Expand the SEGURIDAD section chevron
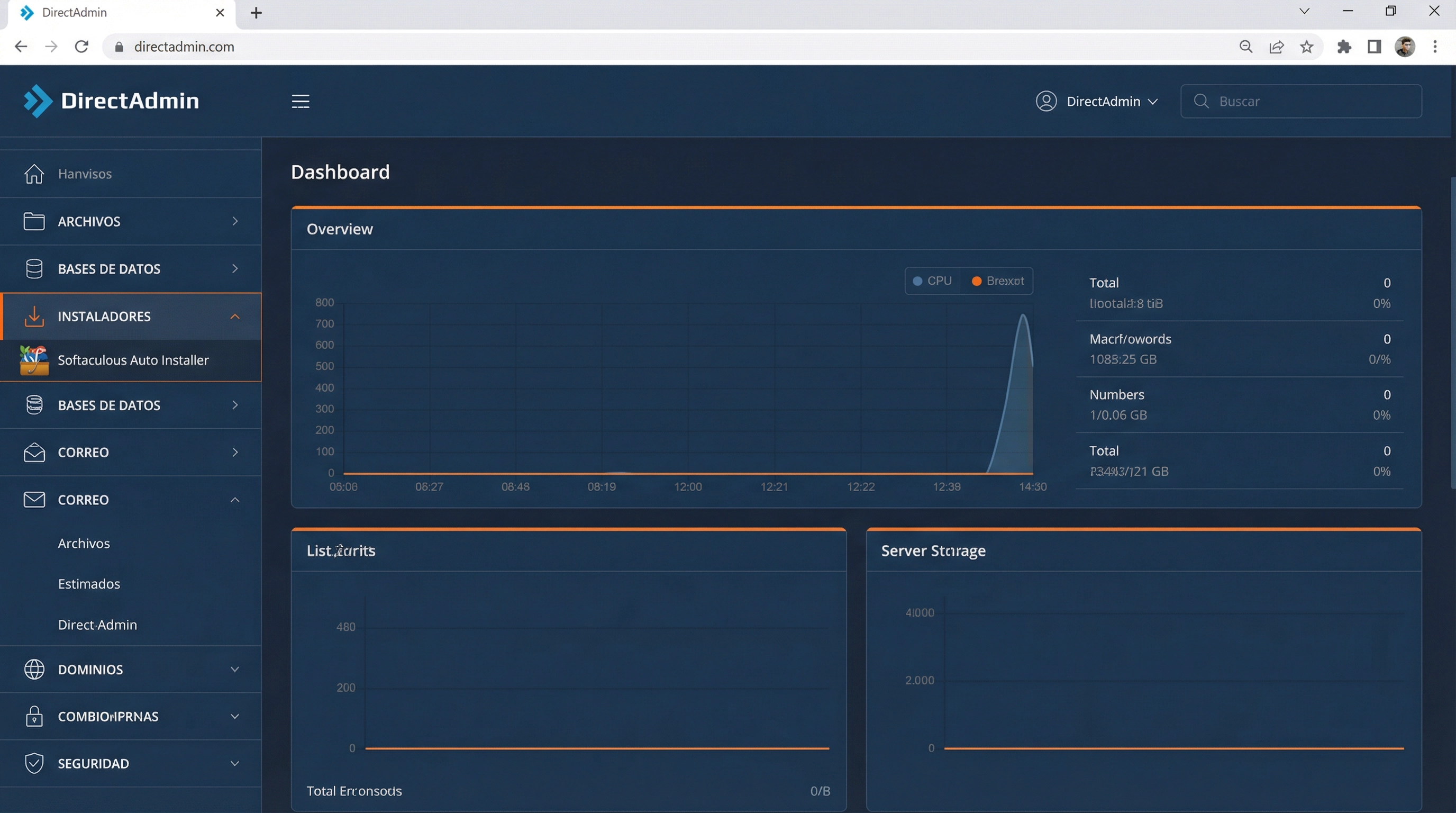The width and height of the screenshot is (1456, 813). (235, 763)
